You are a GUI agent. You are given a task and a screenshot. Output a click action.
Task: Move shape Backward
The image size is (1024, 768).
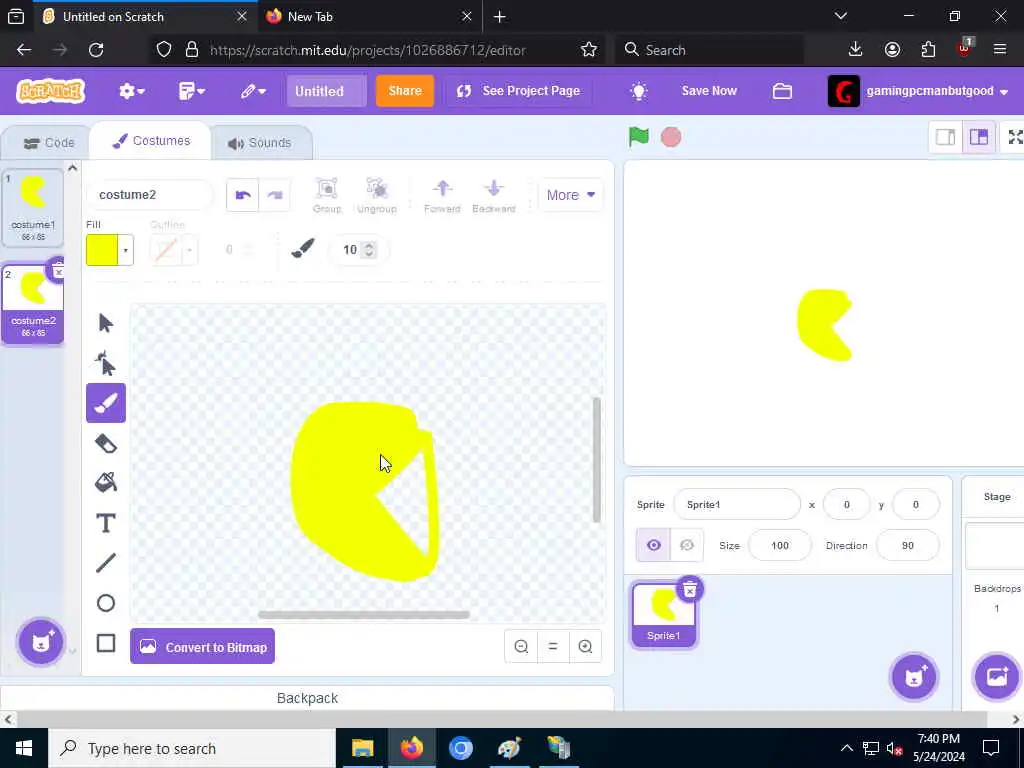point(494,195)
